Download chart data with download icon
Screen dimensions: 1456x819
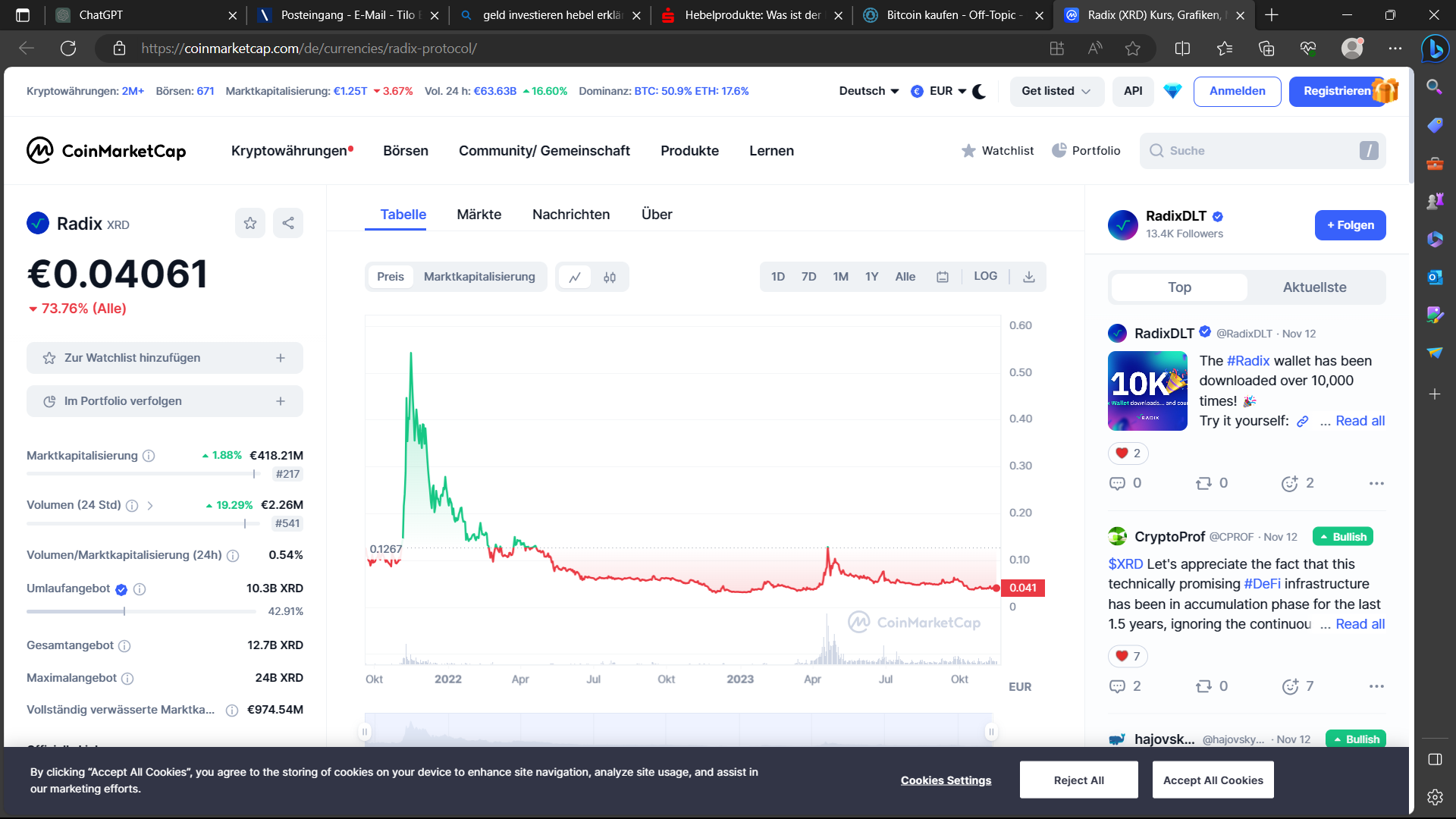(1029, 278)
